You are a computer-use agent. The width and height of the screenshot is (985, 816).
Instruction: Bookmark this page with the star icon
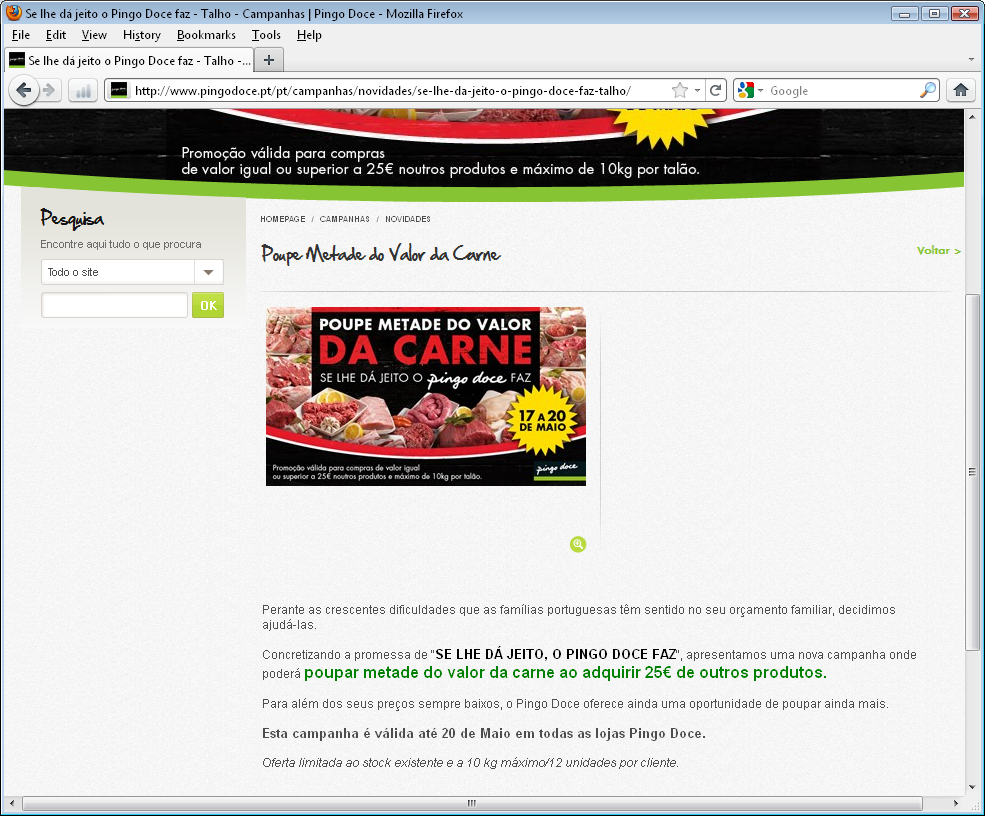coord(680,90)
